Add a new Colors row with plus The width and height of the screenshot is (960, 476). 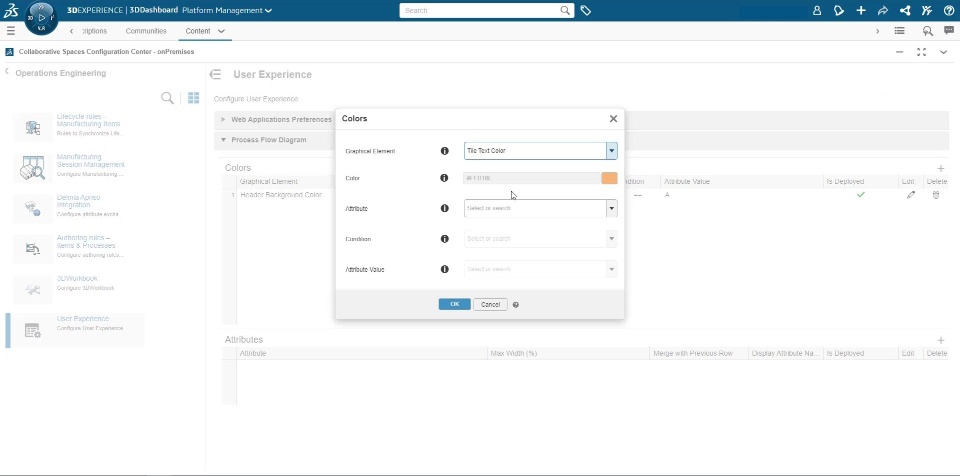pos(941,168)
